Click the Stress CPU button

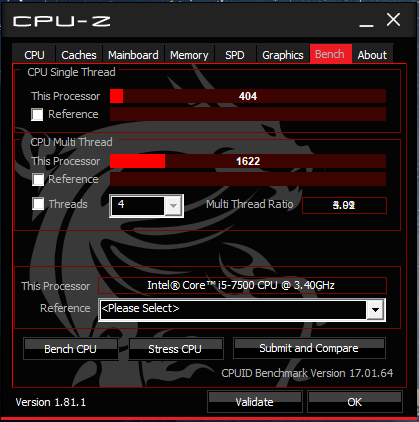point(176,349)
